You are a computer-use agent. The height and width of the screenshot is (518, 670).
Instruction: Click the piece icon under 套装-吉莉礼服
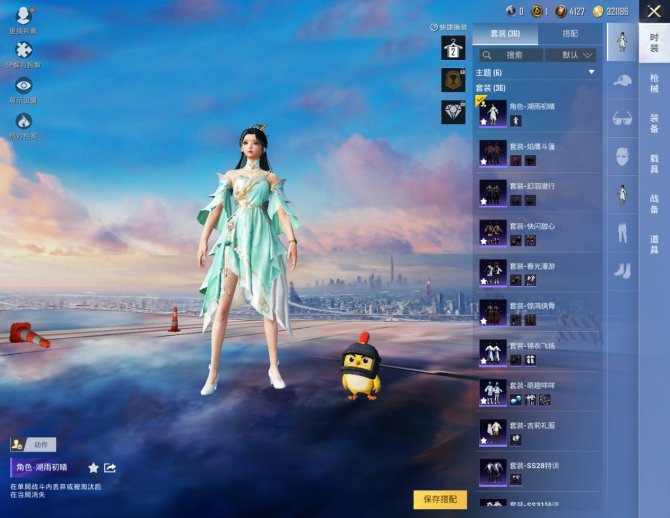coord(516,439)
